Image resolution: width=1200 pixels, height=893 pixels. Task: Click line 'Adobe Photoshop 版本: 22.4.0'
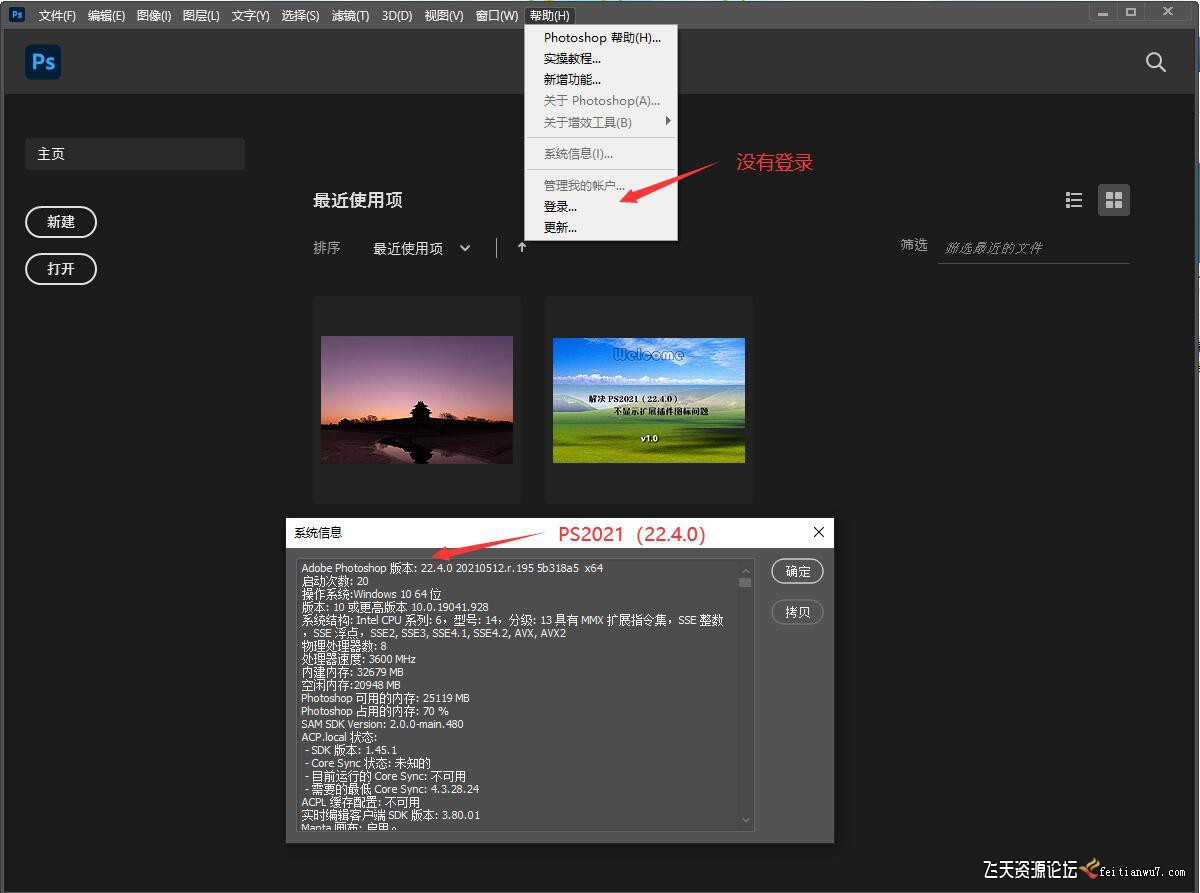(452, 568)
